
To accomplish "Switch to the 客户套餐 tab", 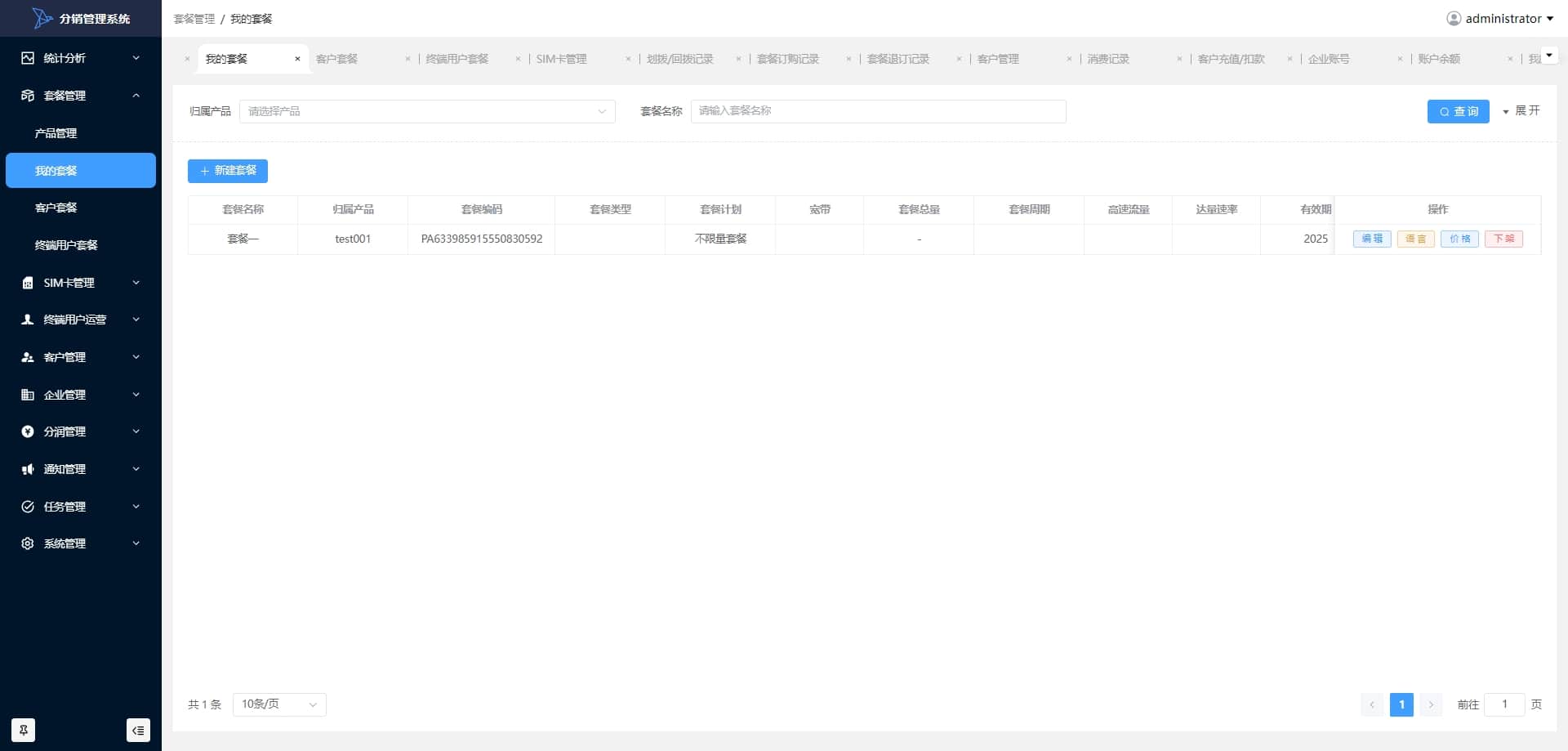I will point(337,59).
